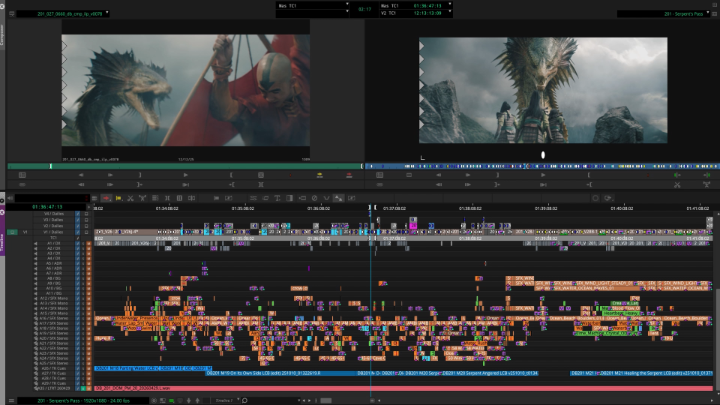Select the Timeline vertical tab

tap(2, 241)
